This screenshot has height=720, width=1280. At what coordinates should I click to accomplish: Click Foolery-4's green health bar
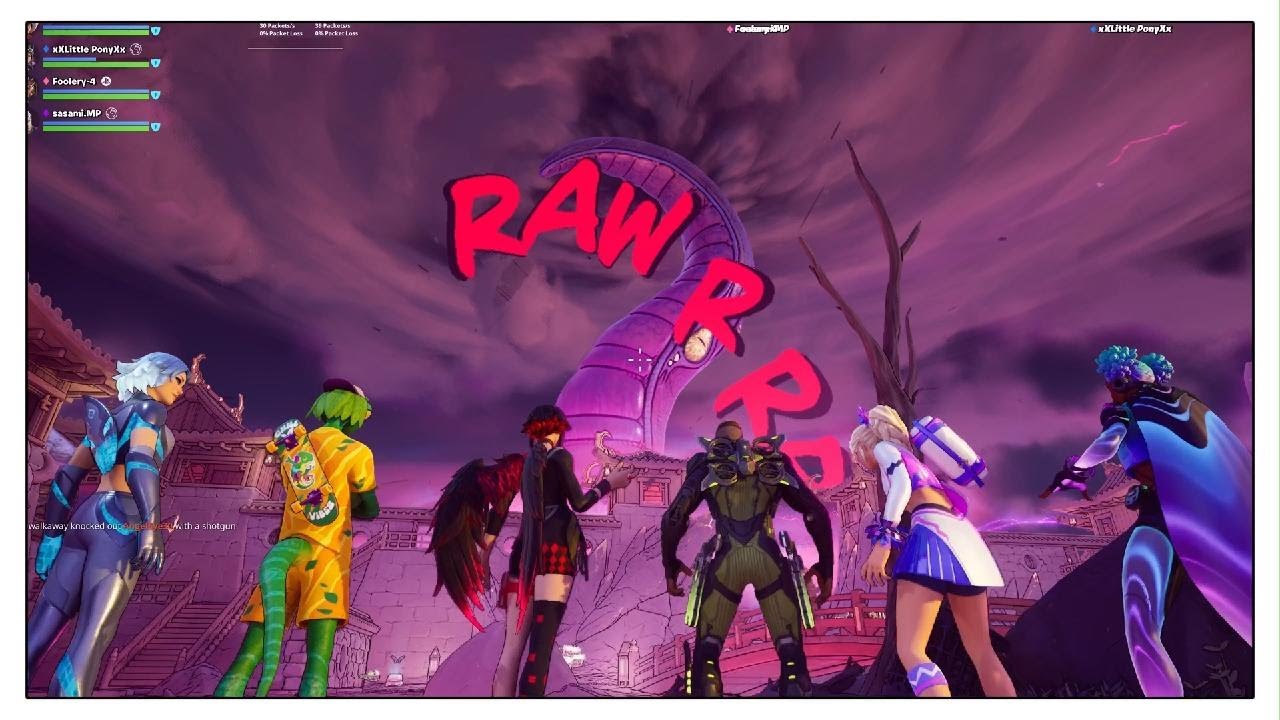[x=96, y=97]
